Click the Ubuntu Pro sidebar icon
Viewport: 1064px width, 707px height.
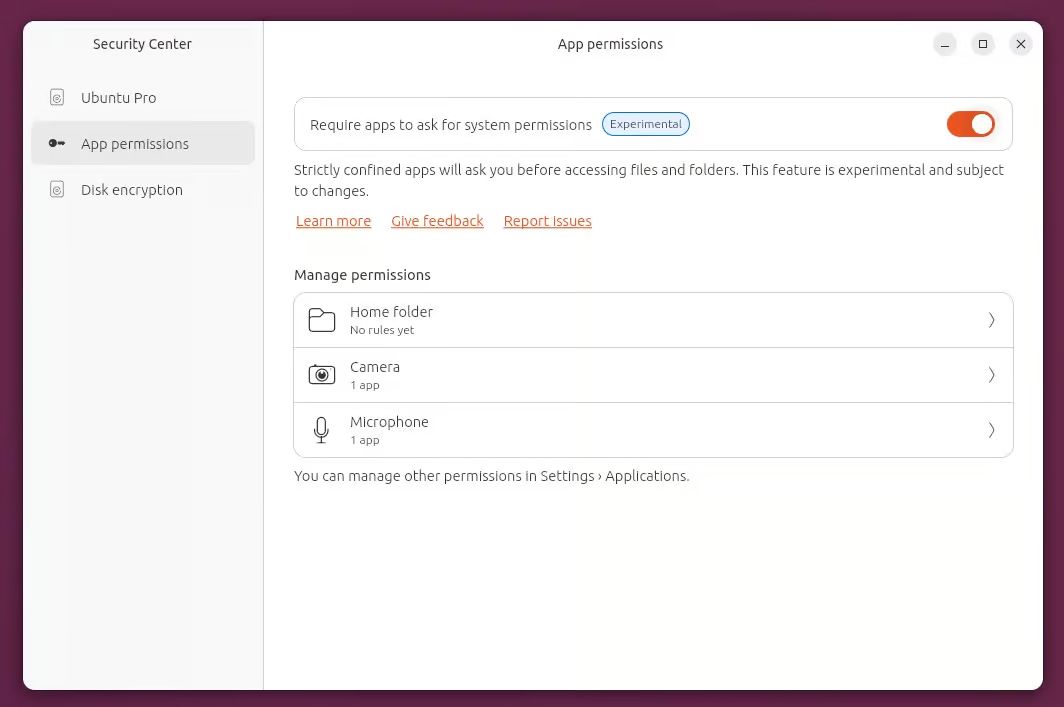57,98
